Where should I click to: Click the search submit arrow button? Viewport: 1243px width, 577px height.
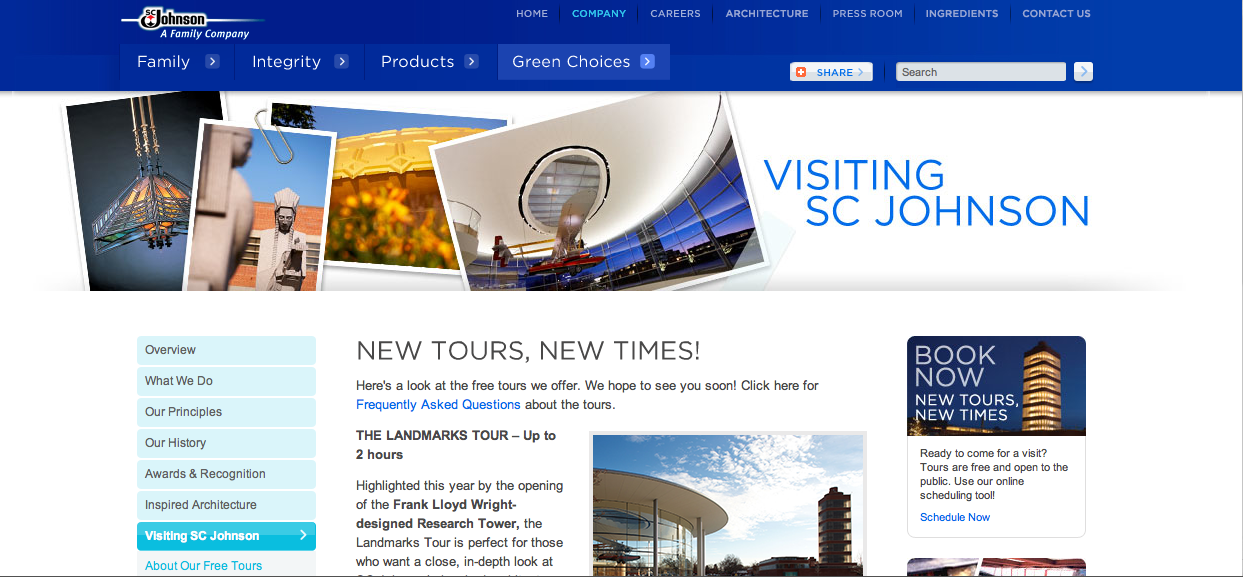coord(1083,72)
